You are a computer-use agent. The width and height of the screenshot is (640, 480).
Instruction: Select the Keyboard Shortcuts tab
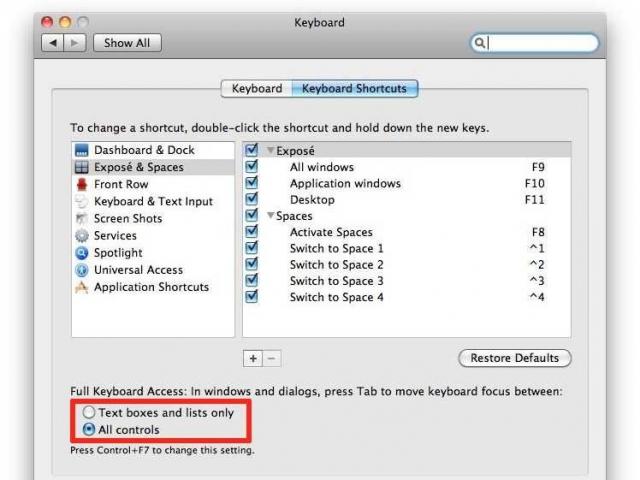(x=355, y=89)
